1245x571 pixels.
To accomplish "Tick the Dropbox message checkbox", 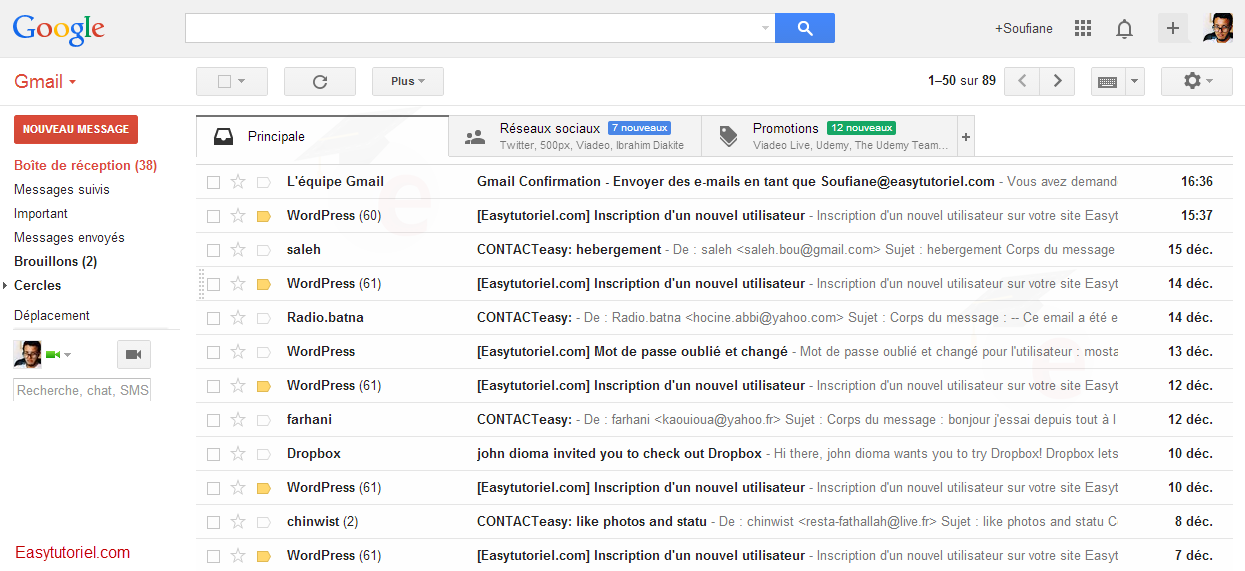I will 213,454.
